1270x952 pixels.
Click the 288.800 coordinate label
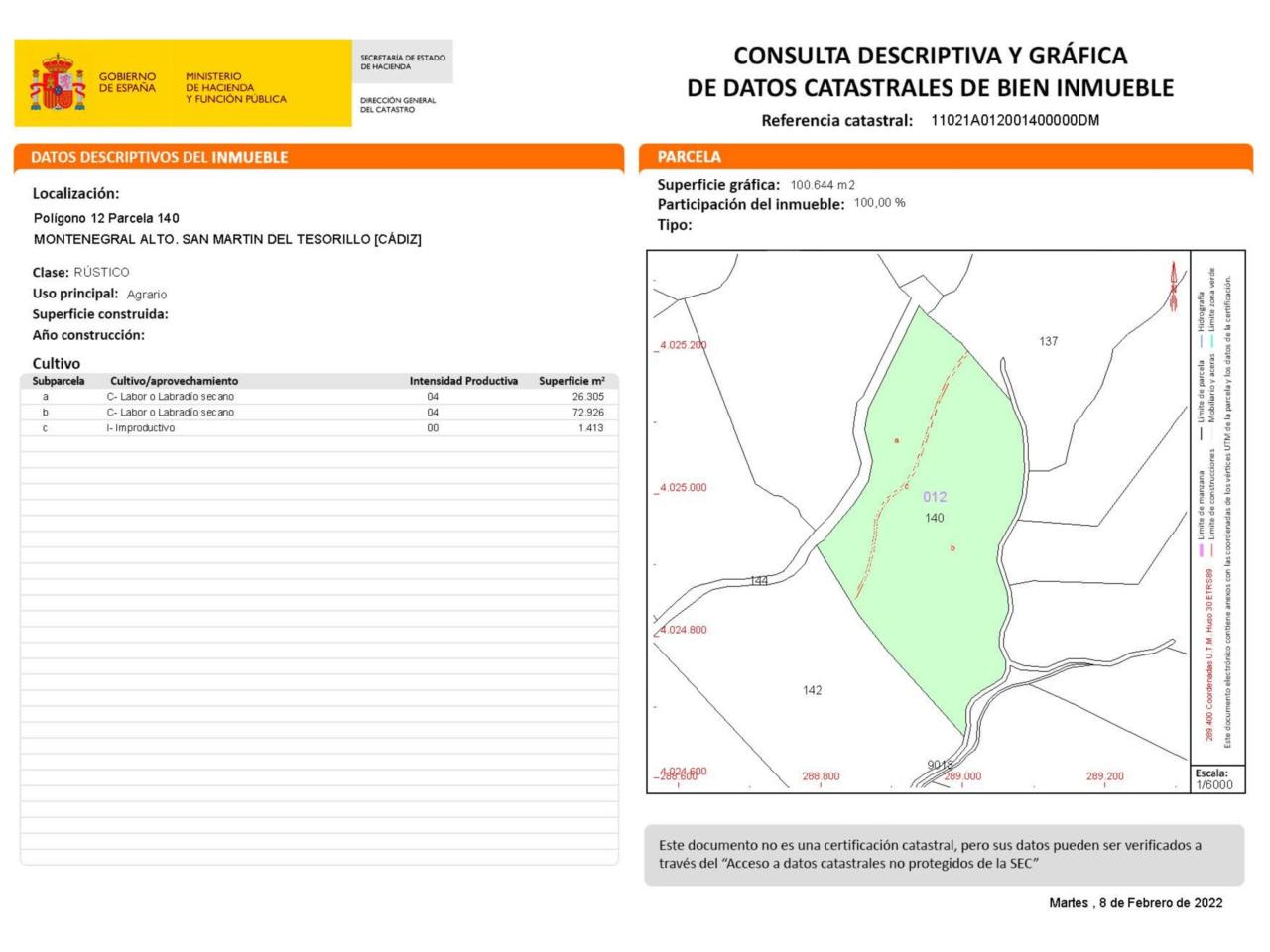(821, 776)
